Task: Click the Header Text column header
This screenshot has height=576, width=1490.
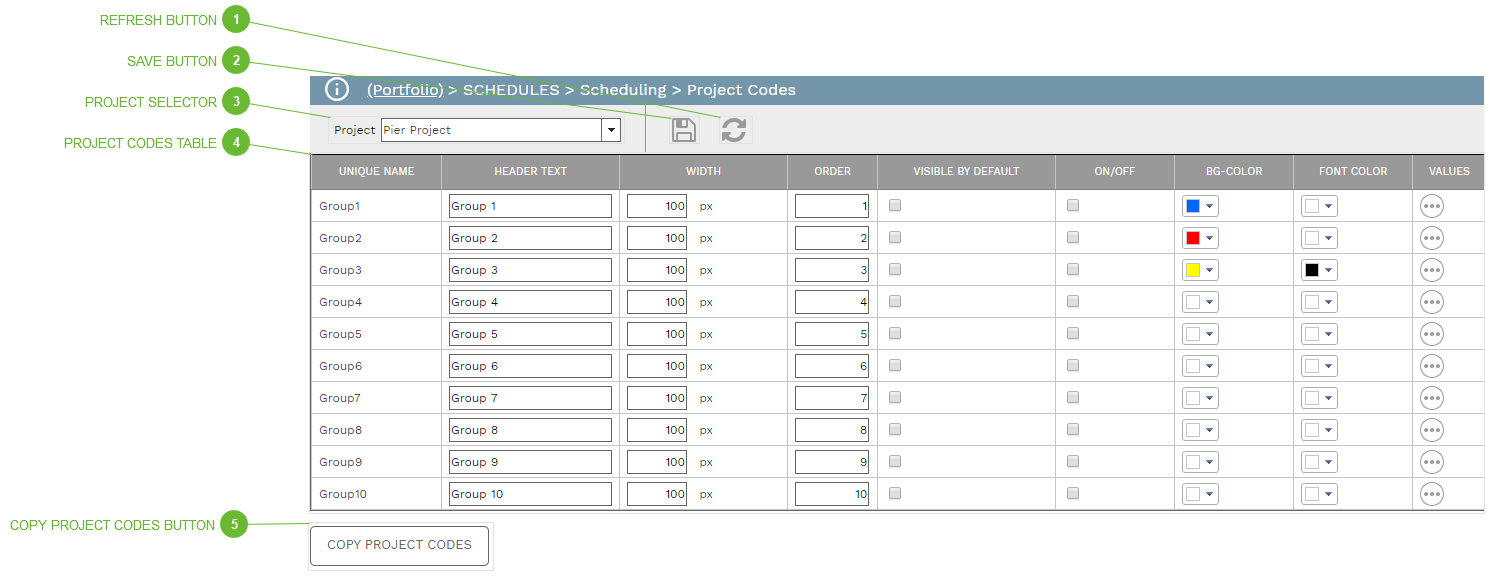Action: pyautogui.click(x=530, y=171)
